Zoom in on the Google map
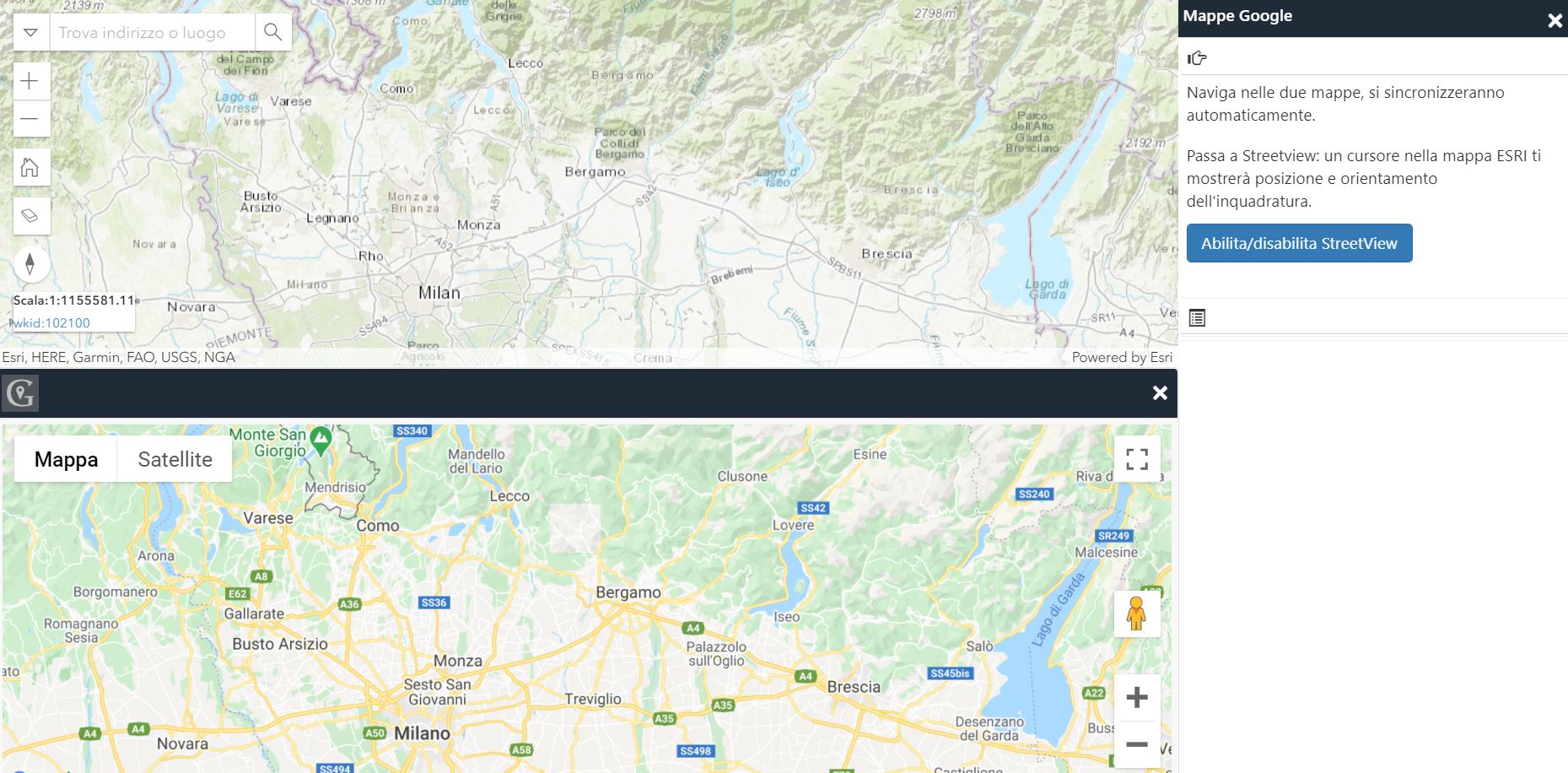The width and height of the screenshot is (1568, 773). [x=1137, y=697]
